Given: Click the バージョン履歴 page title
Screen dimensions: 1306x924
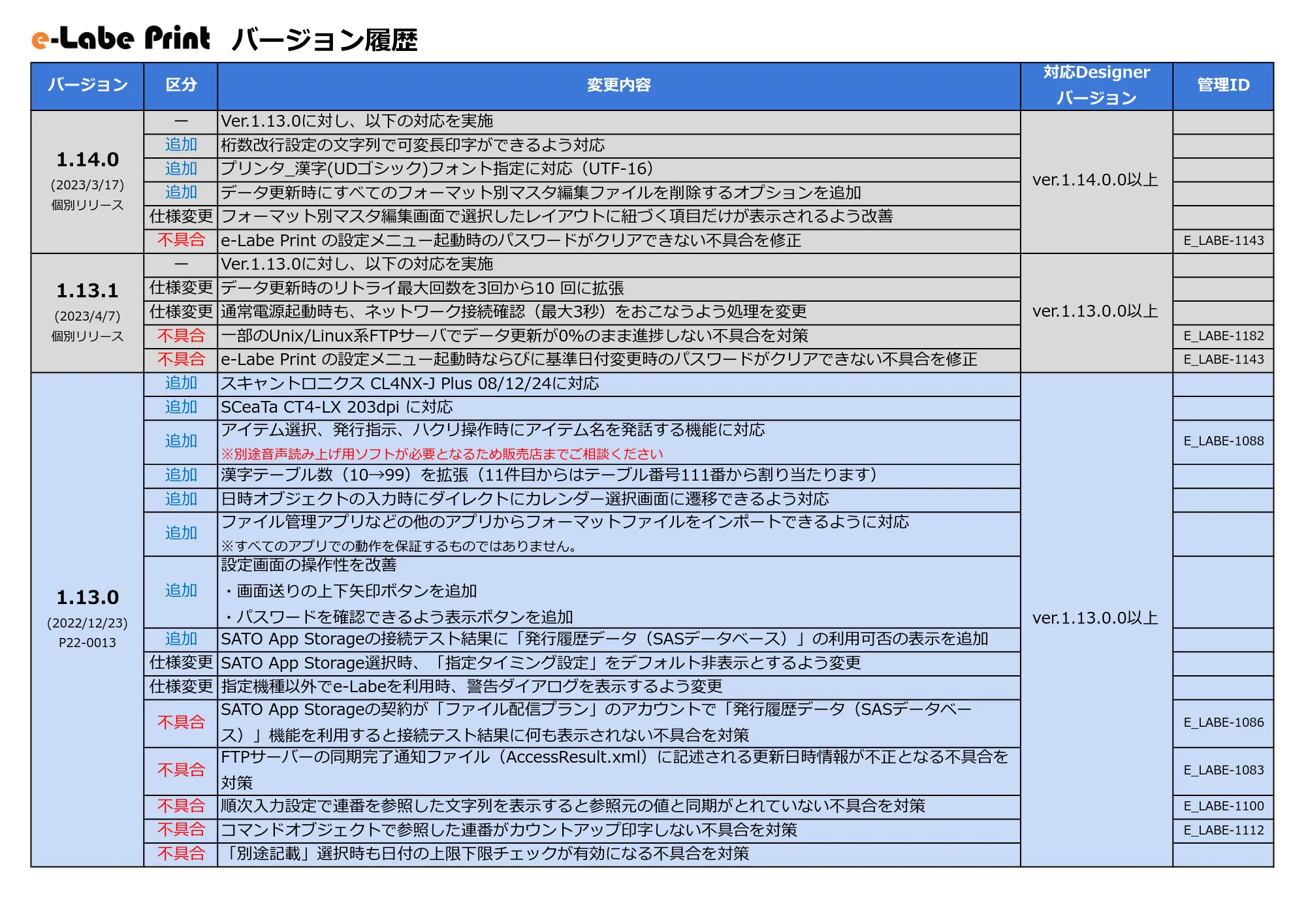Looking at the screenshot, I should (x=325, y=40).
